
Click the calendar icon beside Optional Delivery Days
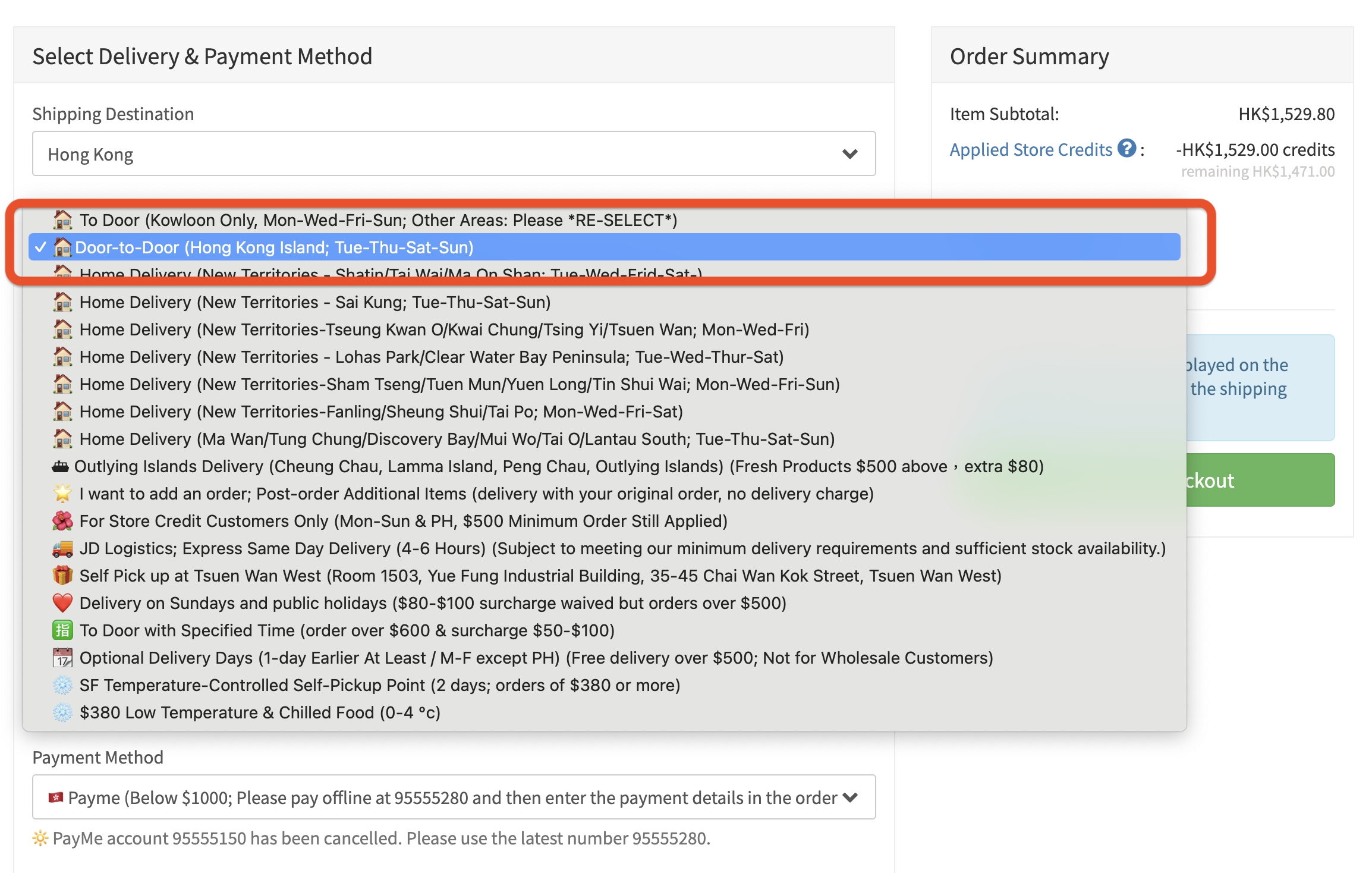pos(62,658)
